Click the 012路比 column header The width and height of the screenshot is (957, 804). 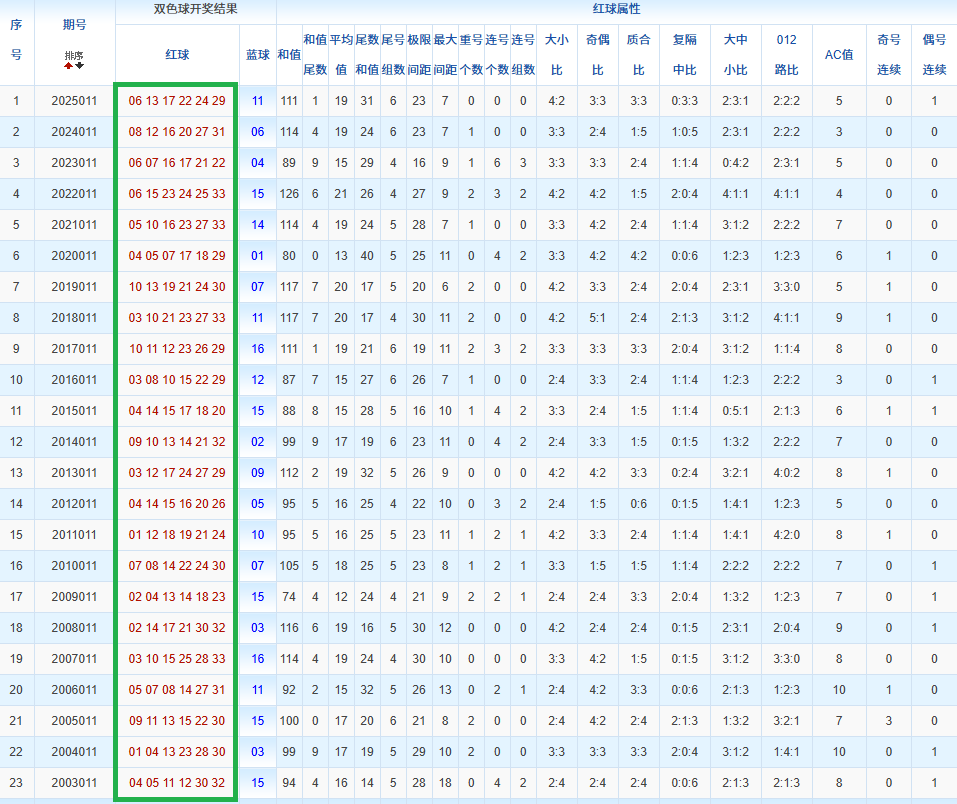click(x=786, y=54)
